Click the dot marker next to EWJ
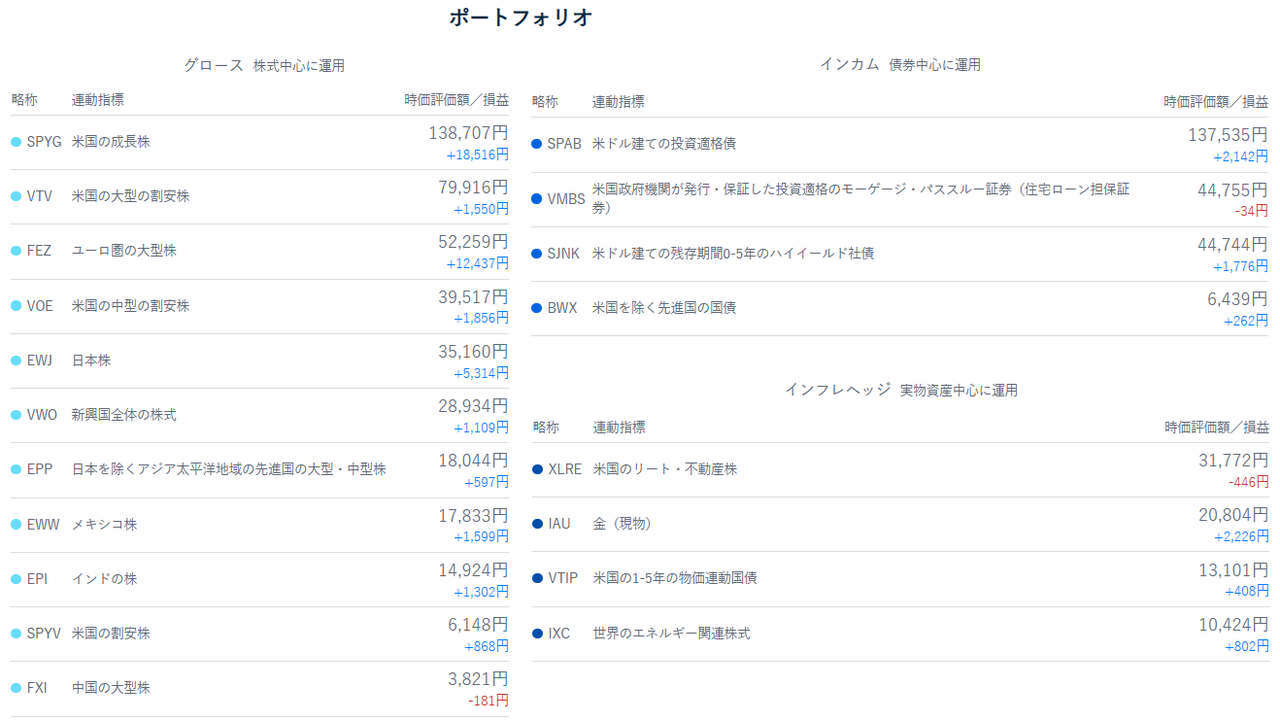Viewport: 1280px width, 721px height. 16,360
